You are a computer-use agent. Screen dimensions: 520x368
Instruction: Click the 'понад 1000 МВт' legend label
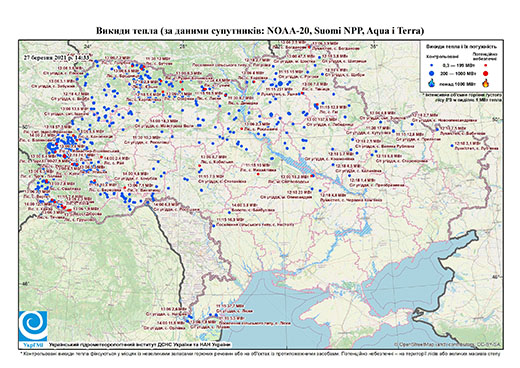coord(457,83)
